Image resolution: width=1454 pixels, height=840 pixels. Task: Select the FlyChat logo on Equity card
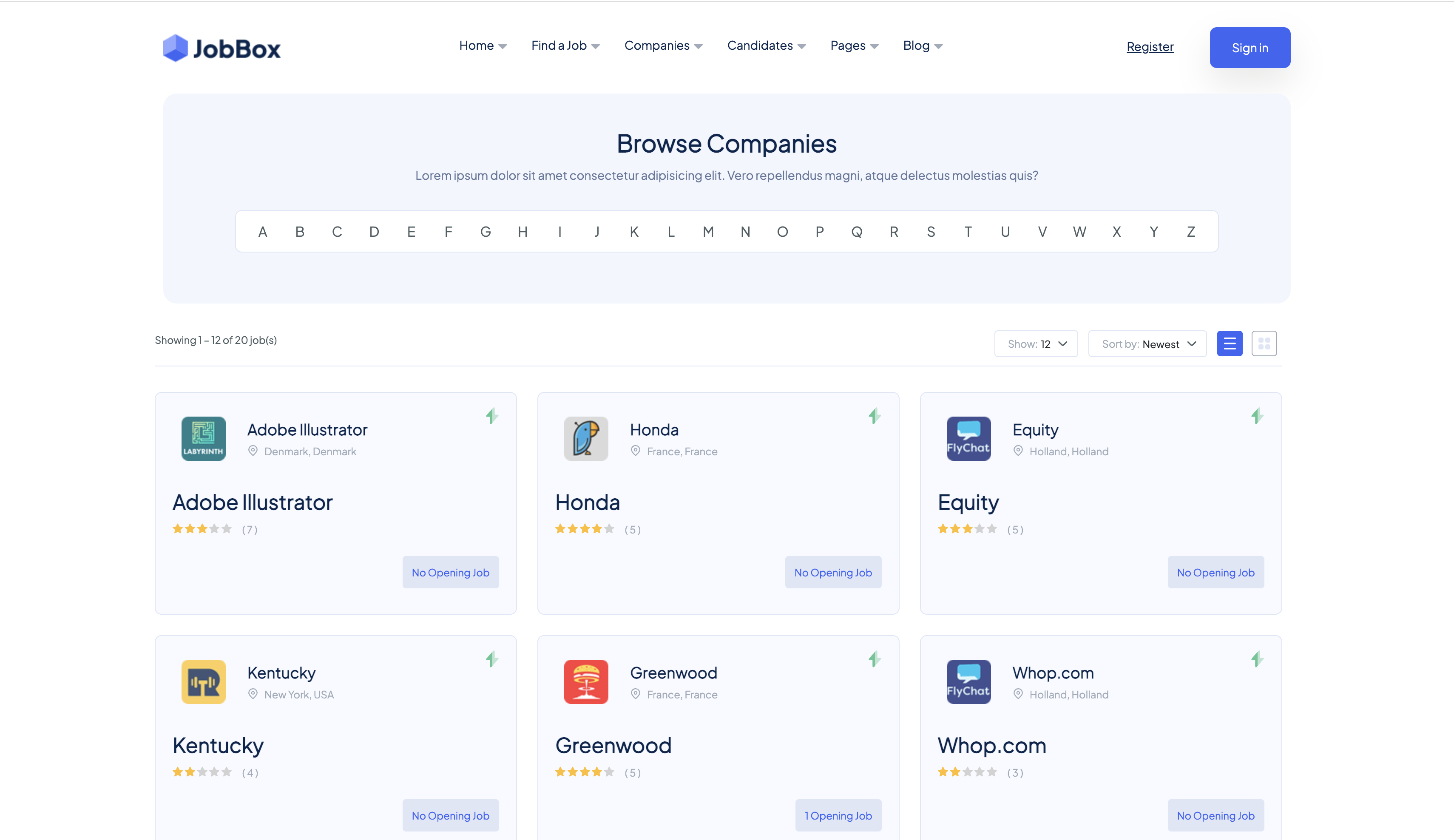click(968, 438)
